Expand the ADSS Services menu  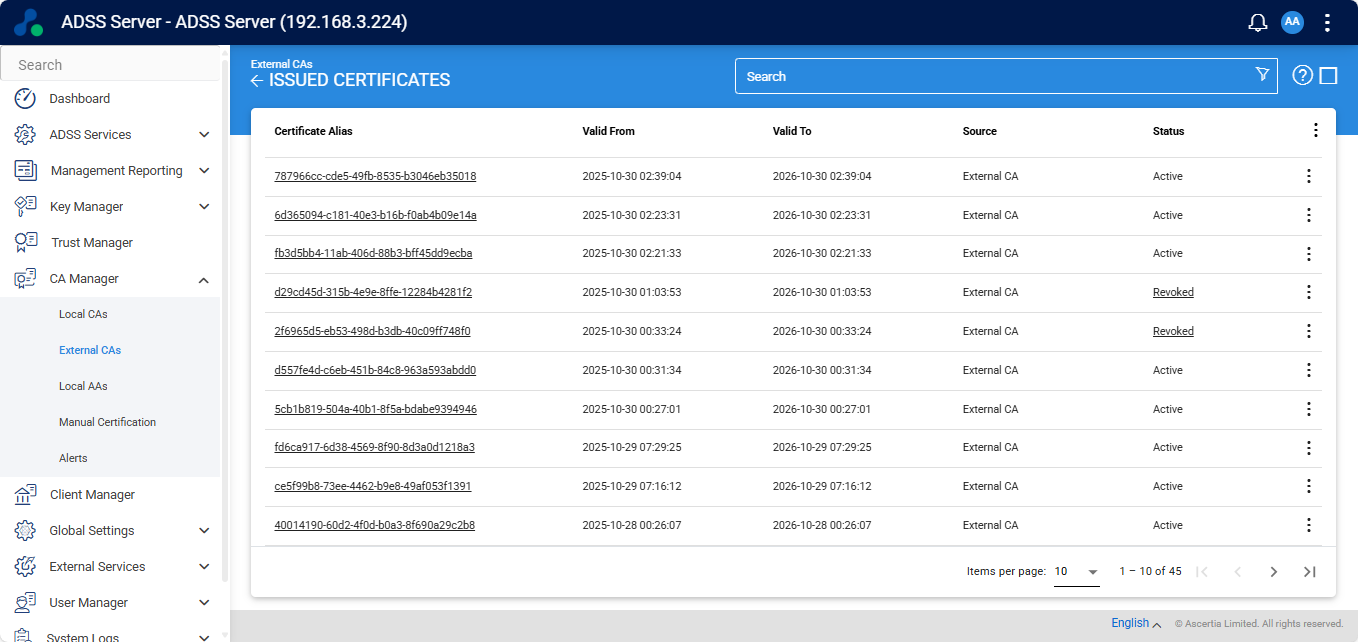coord(204,135)
